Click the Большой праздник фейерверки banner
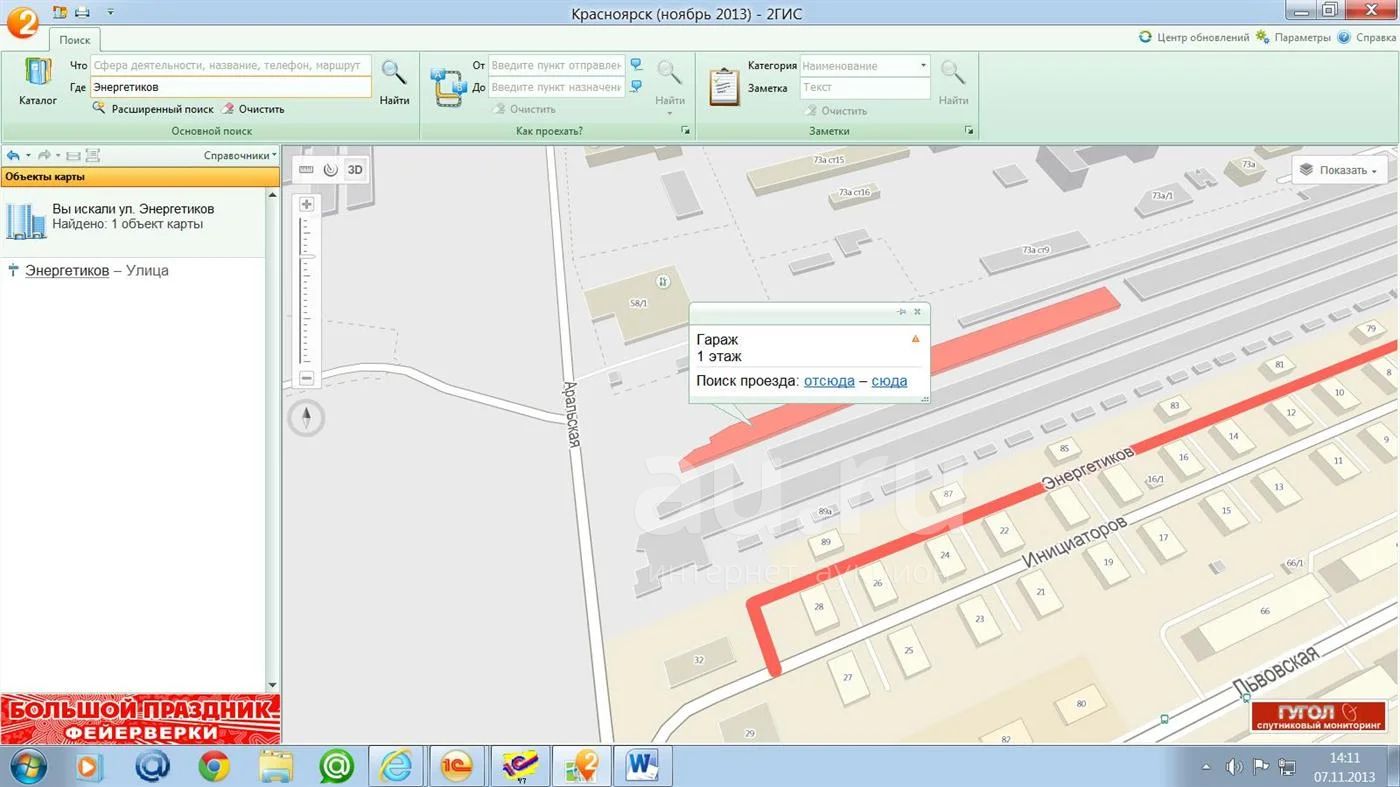Screen dimensions: 1400x787 (140, 719)
